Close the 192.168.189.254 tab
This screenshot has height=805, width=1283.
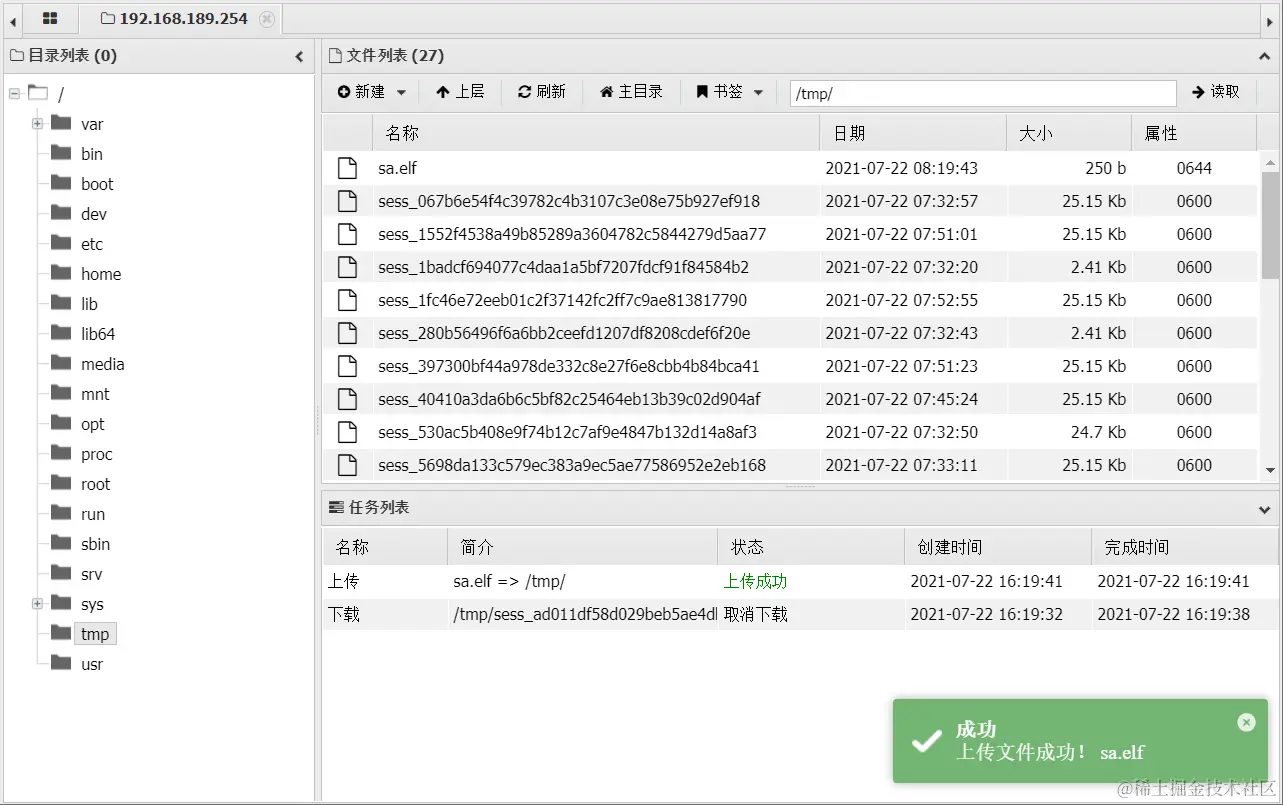(x=266, y=19)
